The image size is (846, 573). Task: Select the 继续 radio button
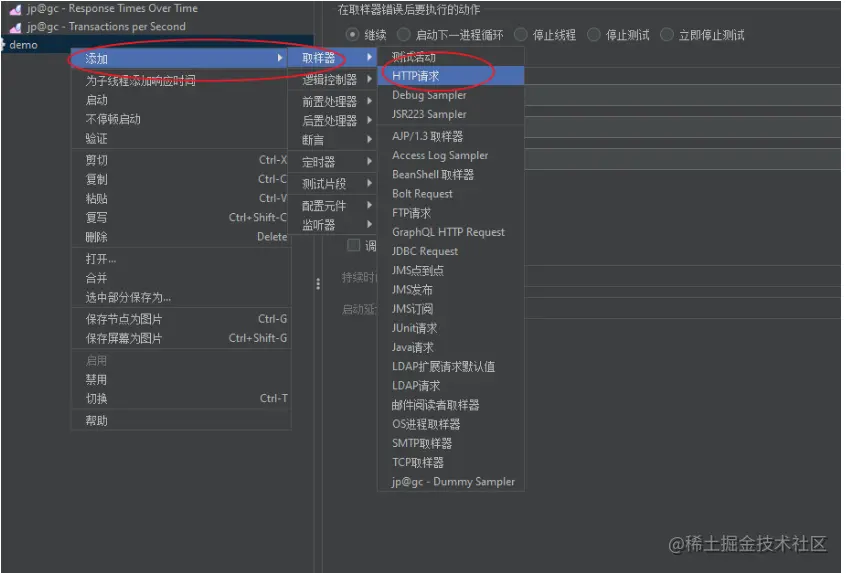coord(352,35)
